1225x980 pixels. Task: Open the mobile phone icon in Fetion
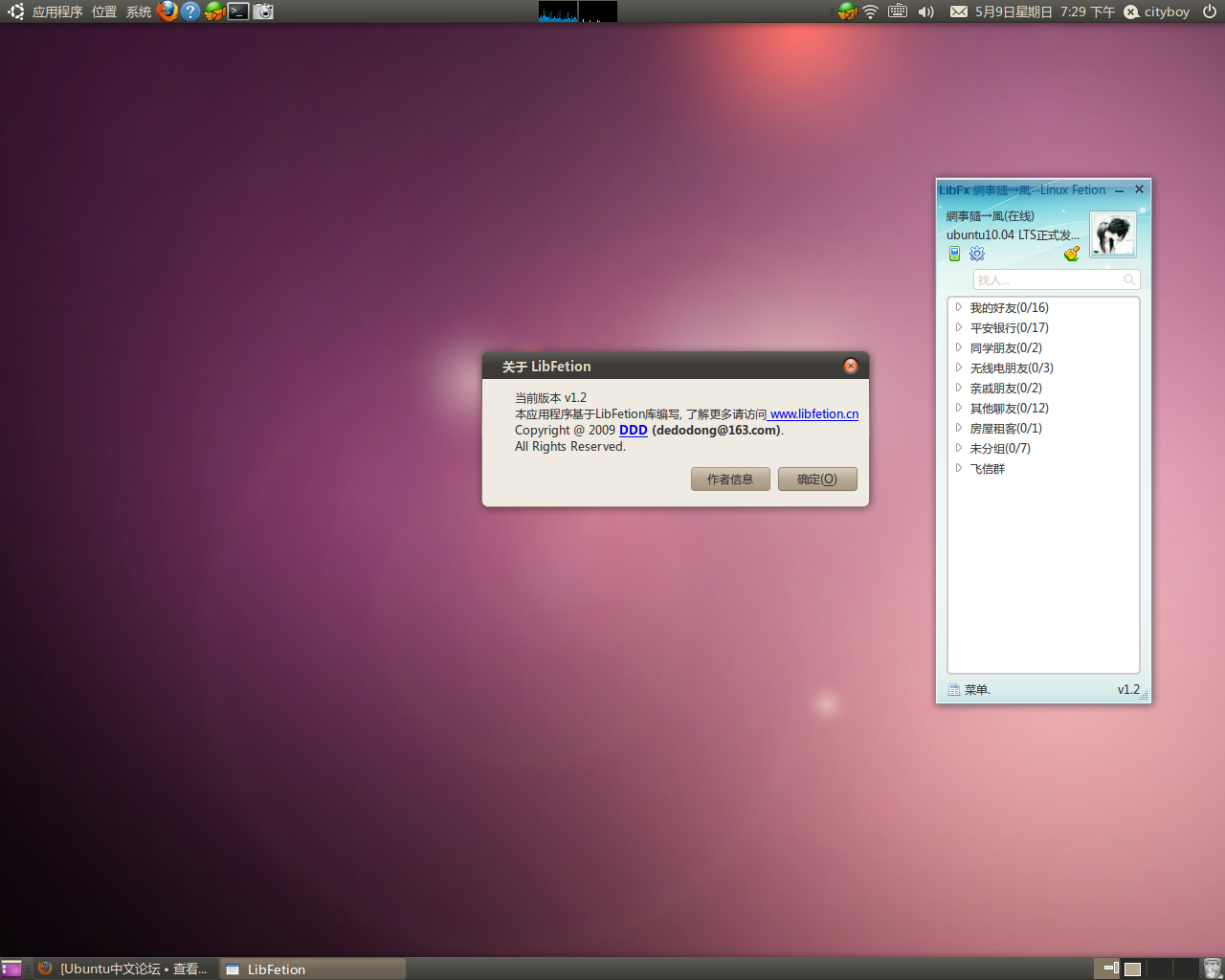pyautogui.click(x=954, y=254)
